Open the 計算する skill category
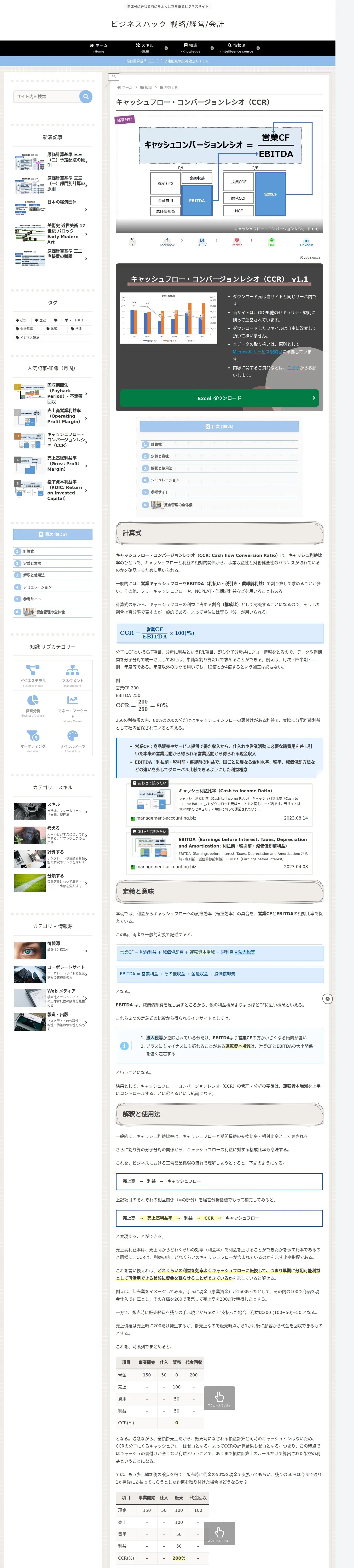The height and width of the screenshot is (1568, 354). click(x=53, y=859)
